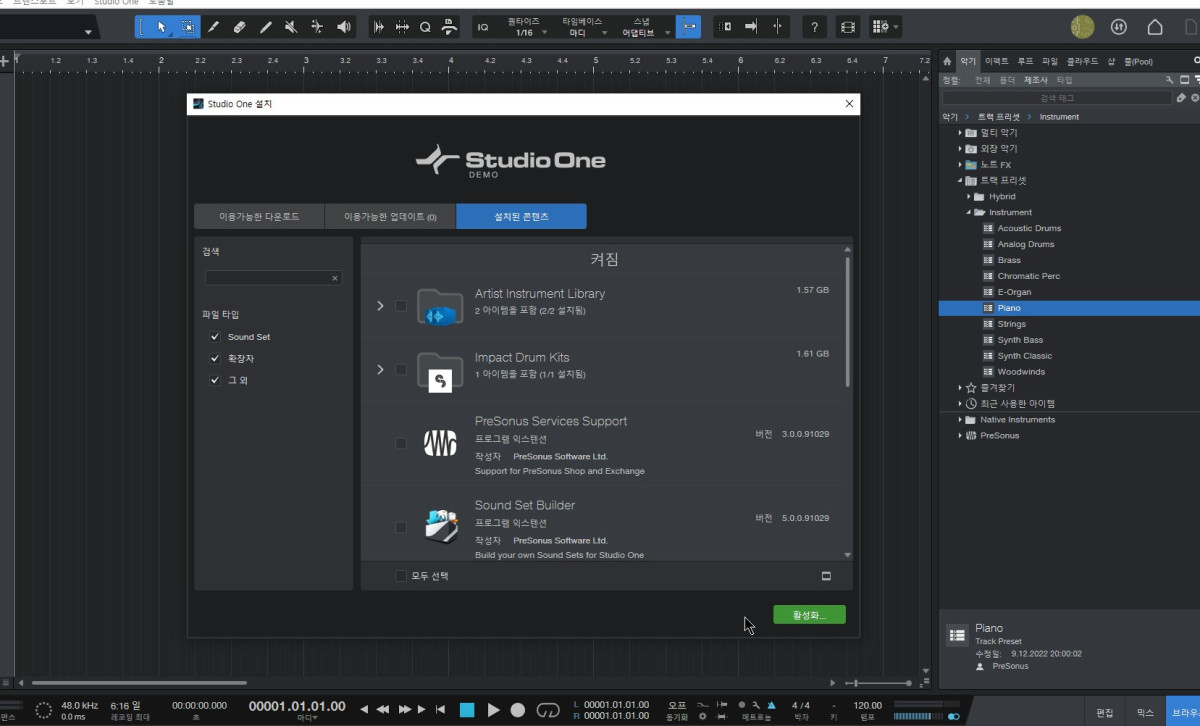Screen dimensions: 1200x726
Task: Expand the 멀티 악기 browser folder
Action: (960, 133)
